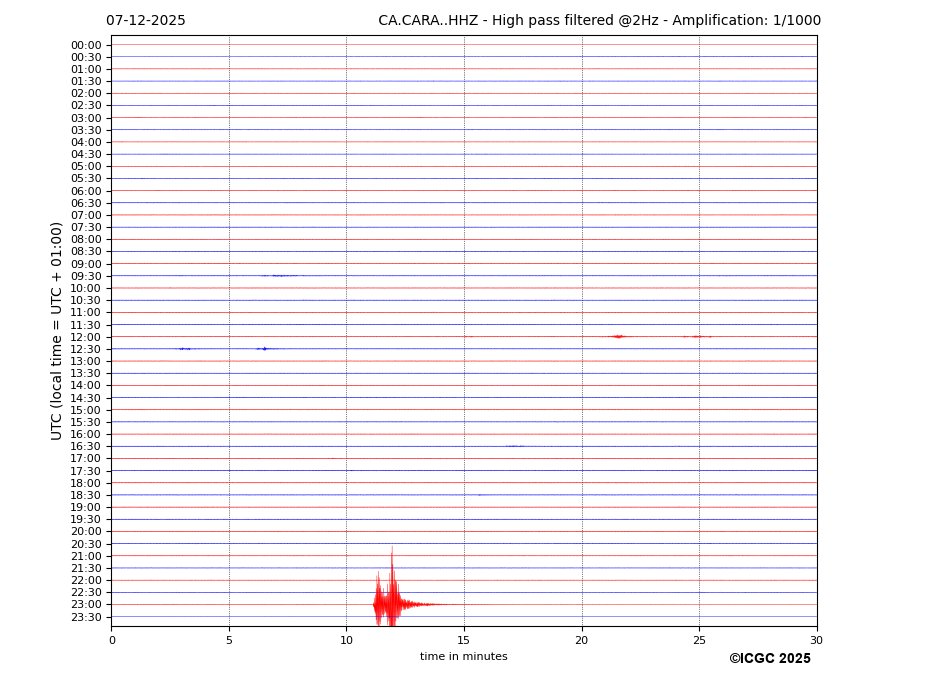Click the red signal on 12:00 trace near 25 minutes
The height and width of the screenshot is (696, 927).
697,336
